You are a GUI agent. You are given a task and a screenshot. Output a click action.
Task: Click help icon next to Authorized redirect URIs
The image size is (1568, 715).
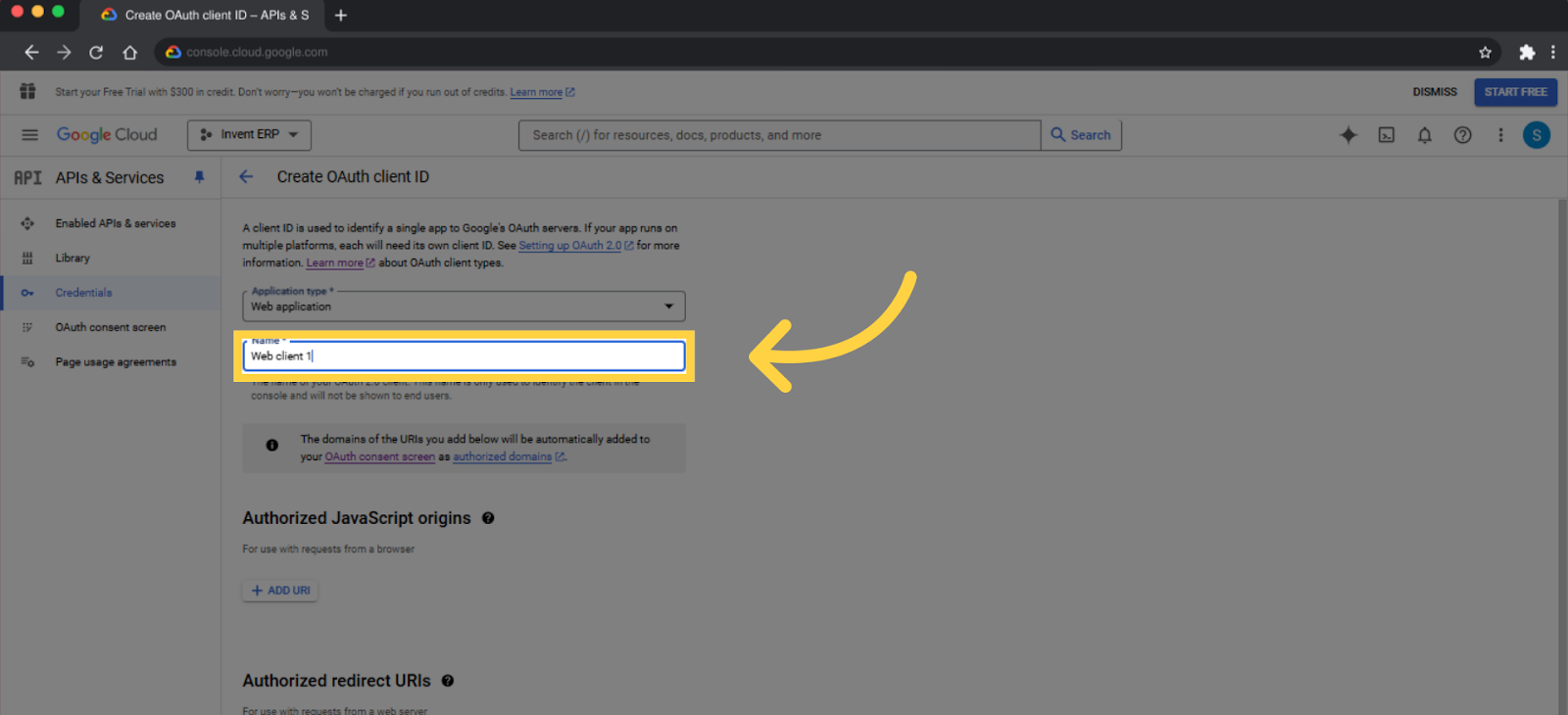[x=448, y=681]
